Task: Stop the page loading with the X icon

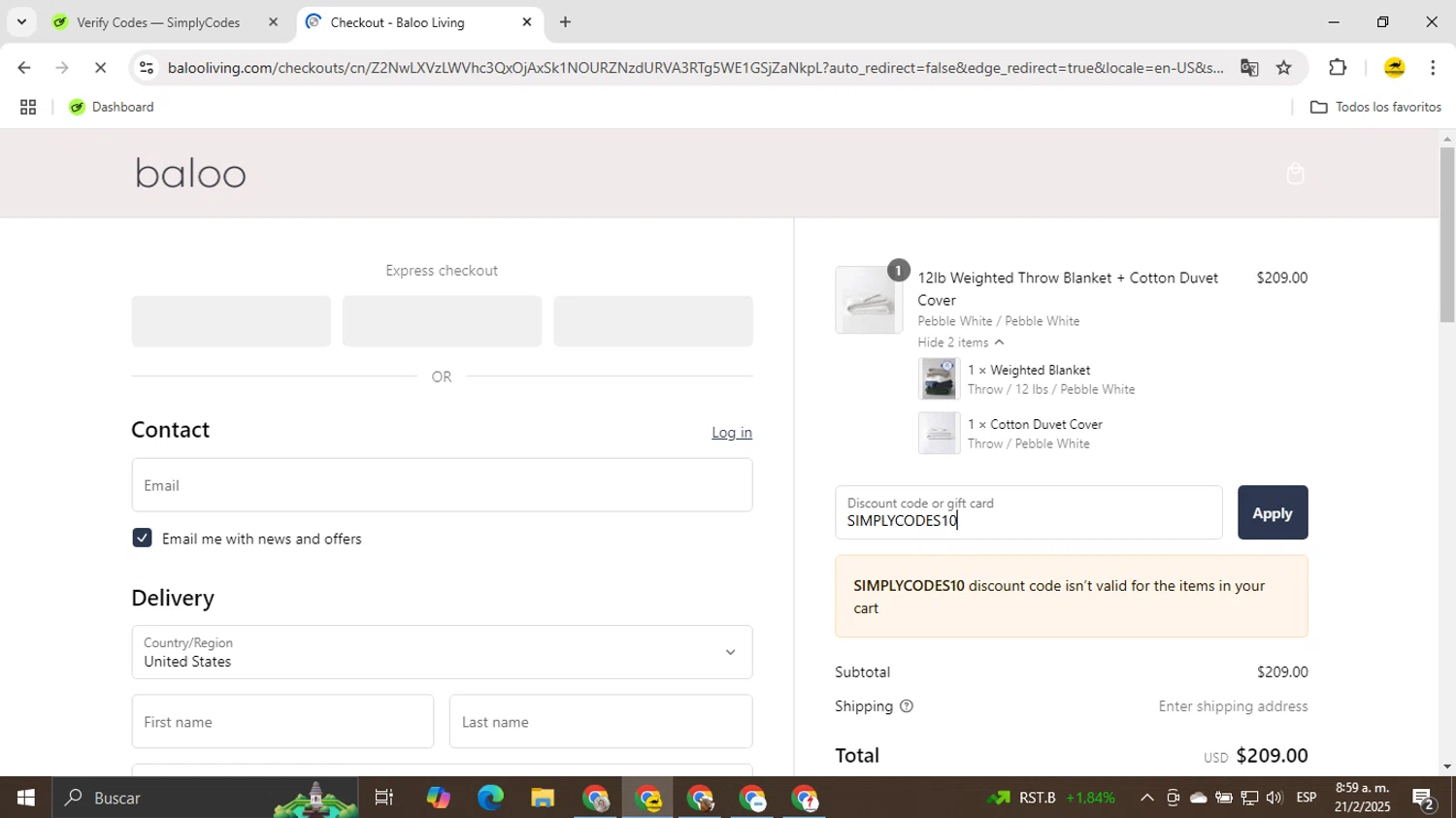Action: (x=100, y=68)
